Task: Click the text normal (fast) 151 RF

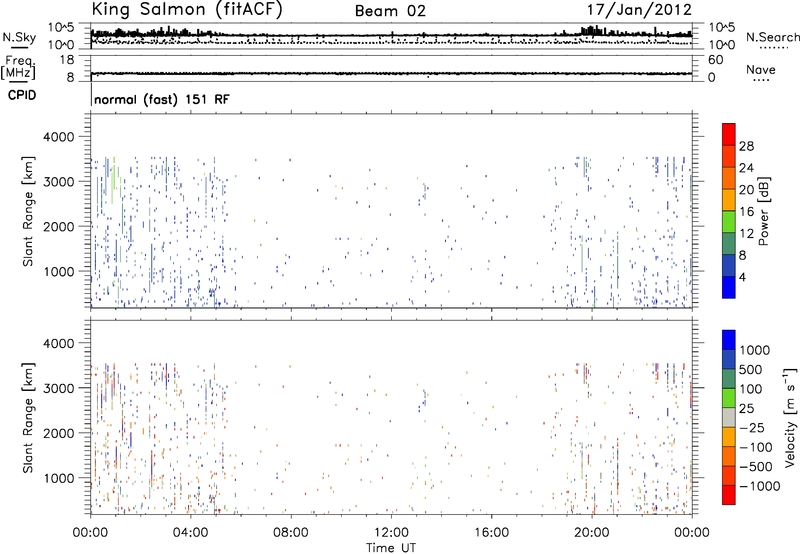Action: coord(162,99)
